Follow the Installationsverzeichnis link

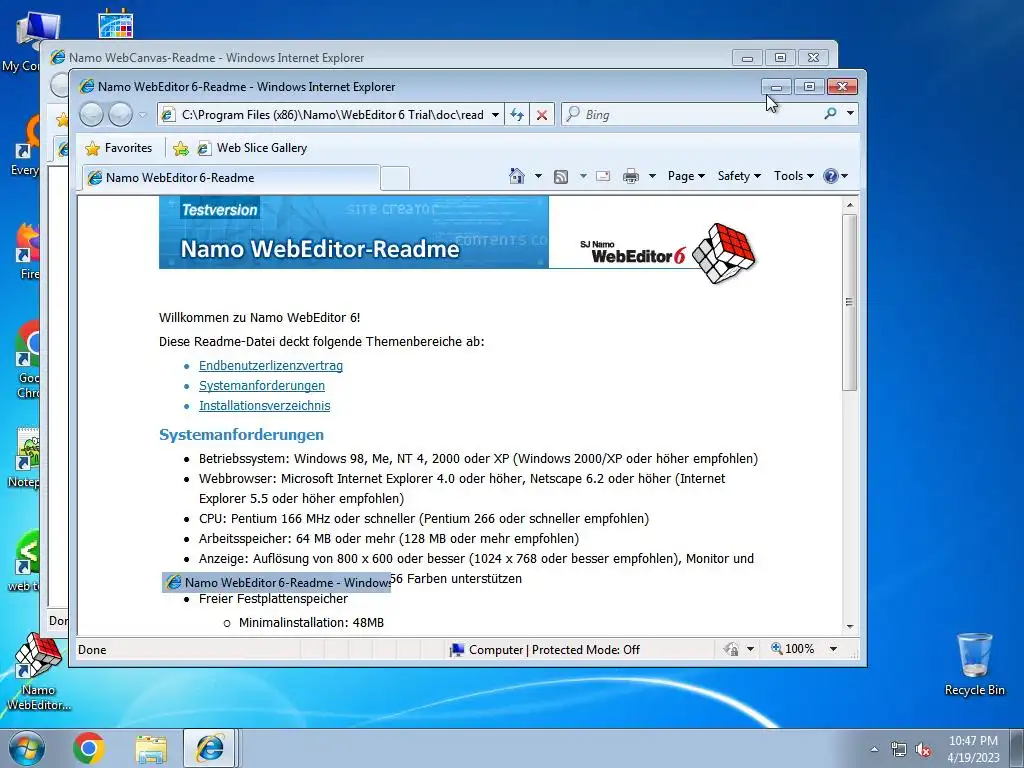click(264, 406)
